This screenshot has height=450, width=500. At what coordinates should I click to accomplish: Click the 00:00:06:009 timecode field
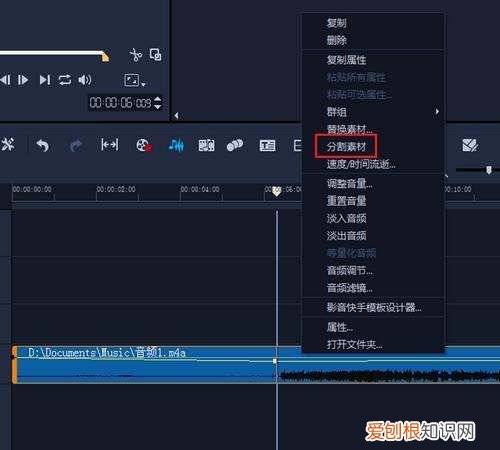coord(120,103)
